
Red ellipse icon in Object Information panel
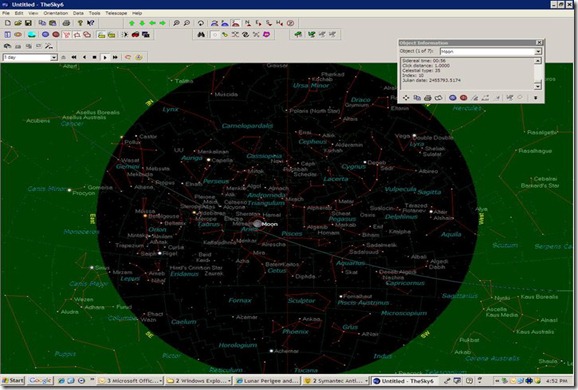click(x=463, y=98)
